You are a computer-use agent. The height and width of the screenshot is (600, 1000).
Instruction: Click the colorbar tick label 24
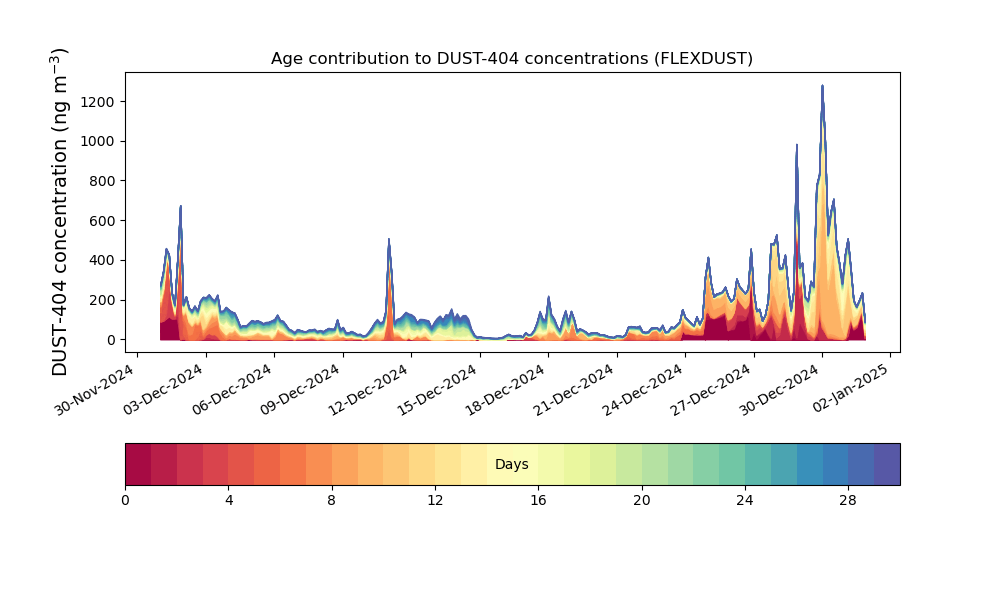(x=745, y=501)
